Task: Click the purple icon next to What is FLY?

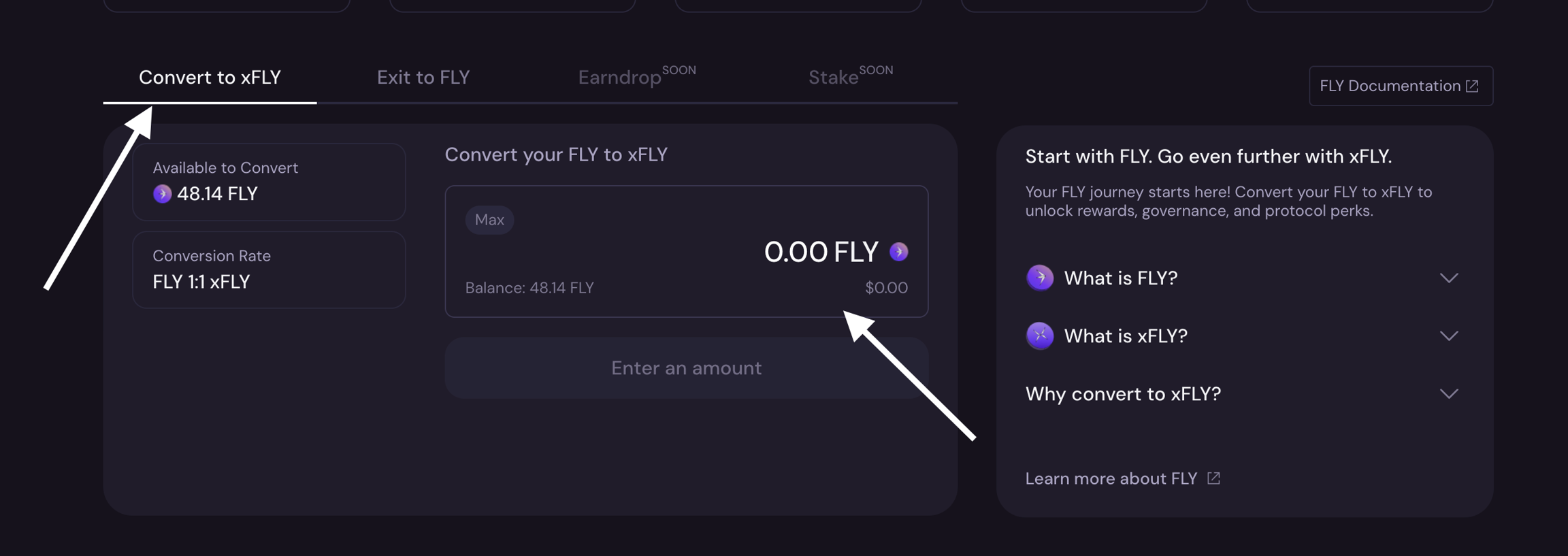Action: pos(1039,278)
